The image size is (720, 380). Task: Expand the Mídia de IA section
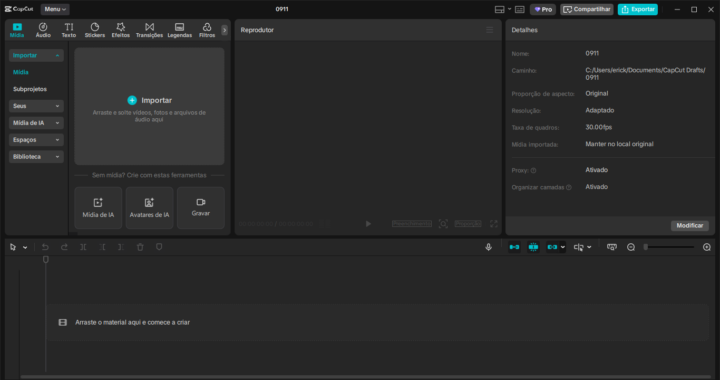(x=36, y=123)
